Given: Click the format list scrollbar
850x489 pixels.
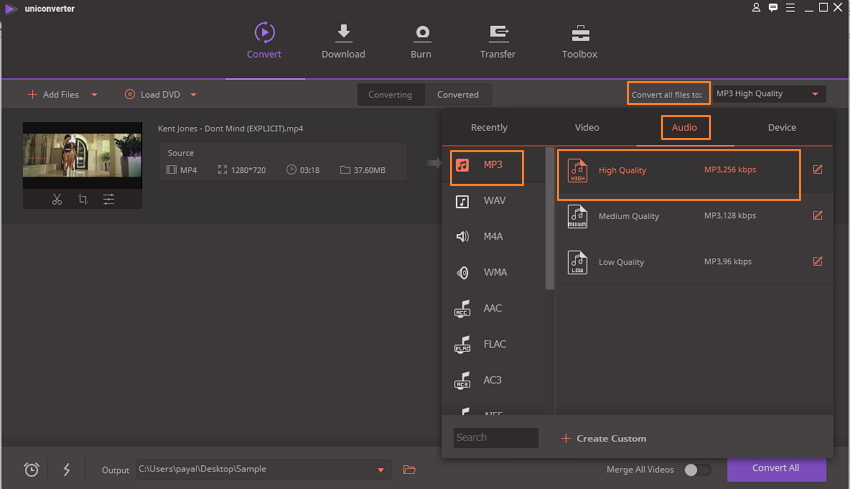Looking at the screenshot, I should click(x=550, y=218).
